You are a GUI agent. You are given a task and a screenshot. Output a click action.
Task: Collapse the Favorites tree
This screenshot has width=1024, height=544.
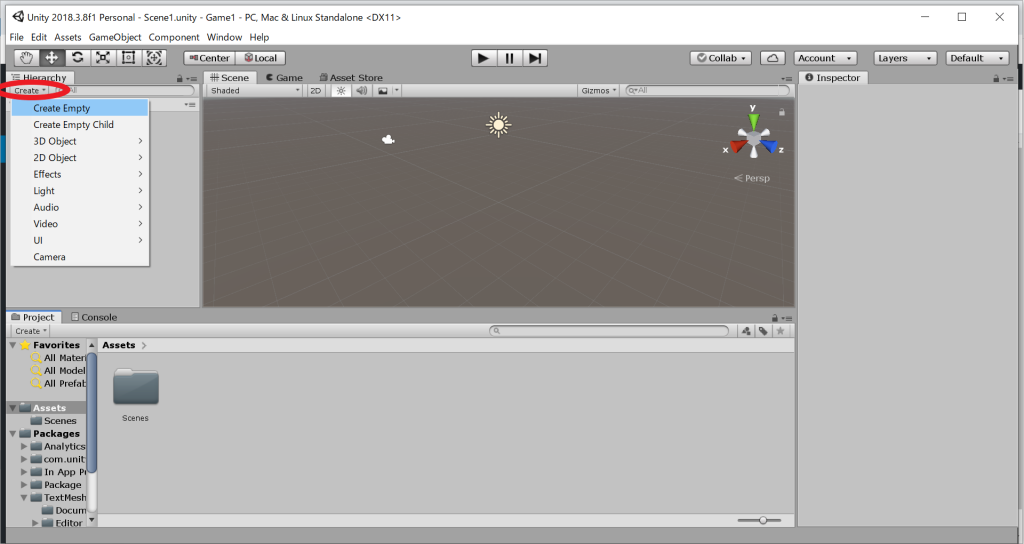pos(13,345)
